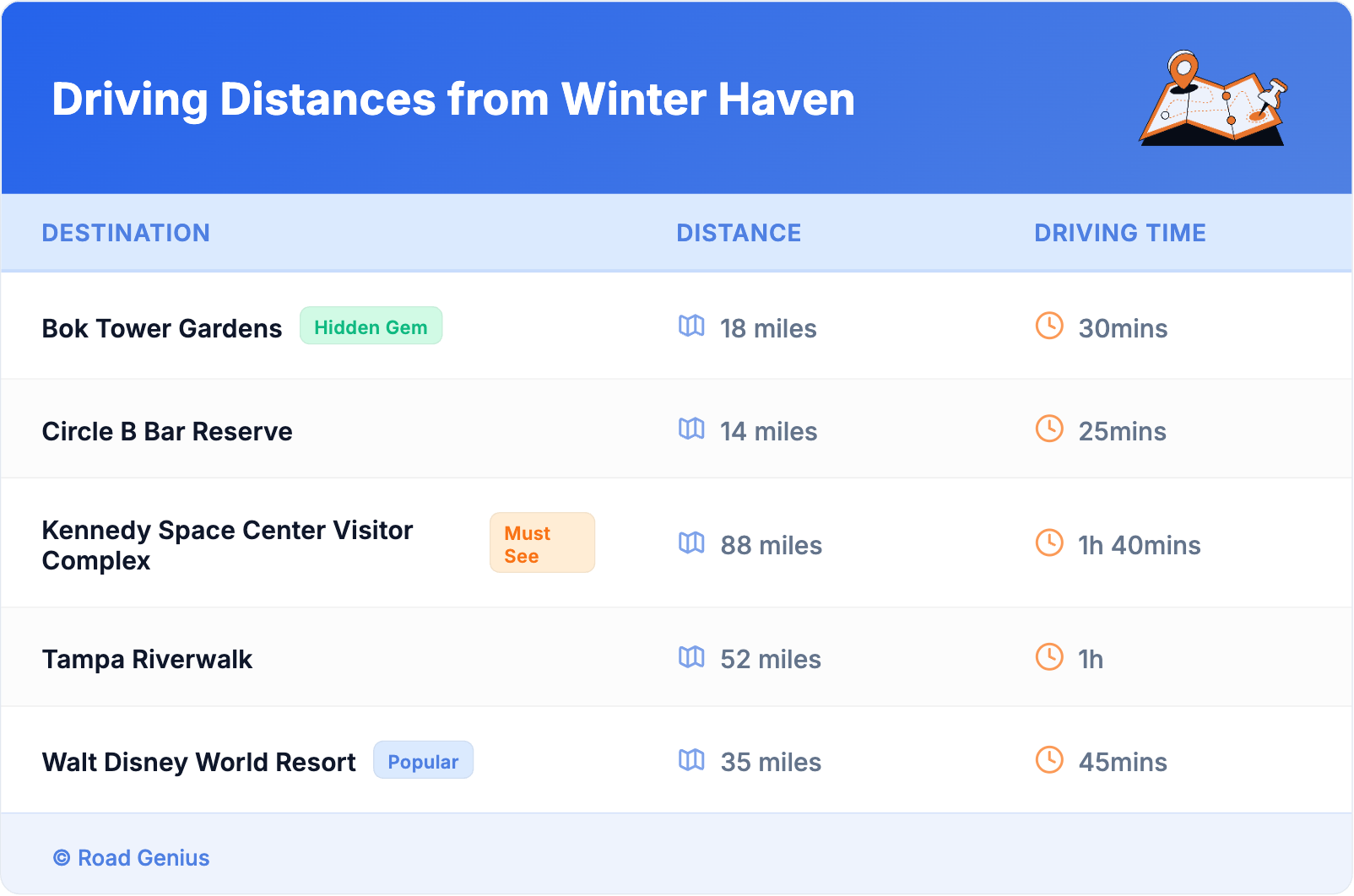This screenshot has width=1354, height=896.
Task: Select the Bok Tower Gardens destination name
Action: [162, 328]
